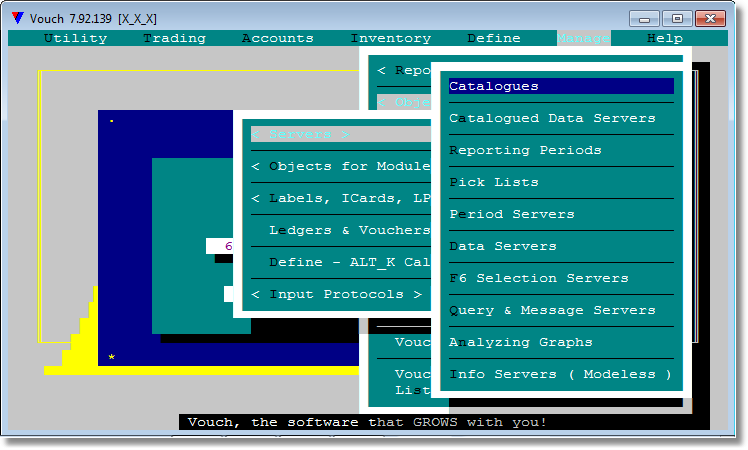This screenshot has width=748, height=450.
Task: Choose Define - ALT_K Calculator item
Action: [350, 262]
